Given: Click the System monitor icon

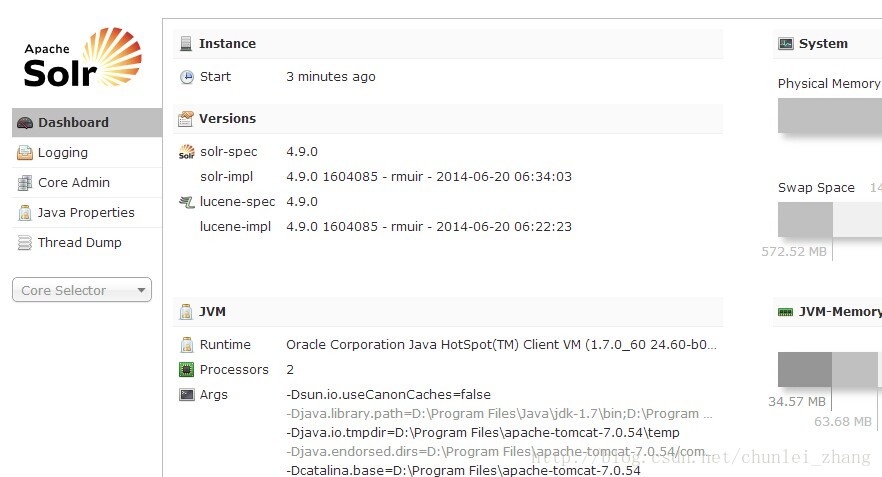Looking at the screenshot, I should [x=786, y=43].
